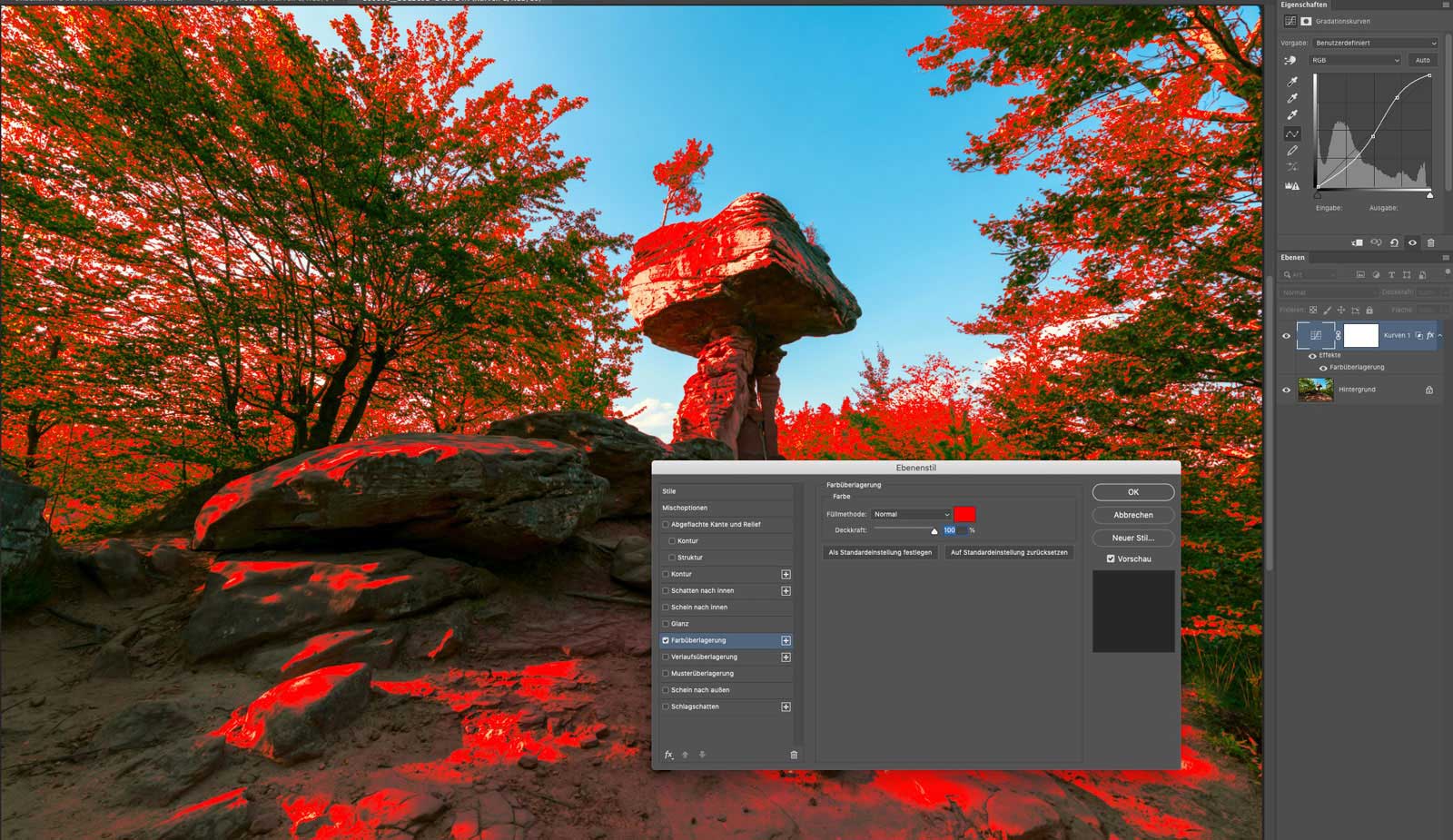Click the on-image adjustment hand tool

click(1290, 61)
